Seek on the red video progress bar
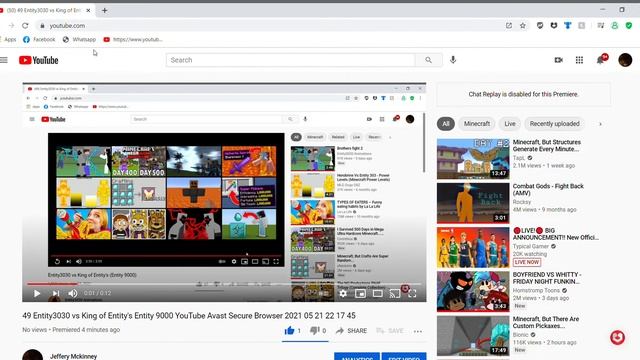 pyautogui.click(x=224, y=283)
